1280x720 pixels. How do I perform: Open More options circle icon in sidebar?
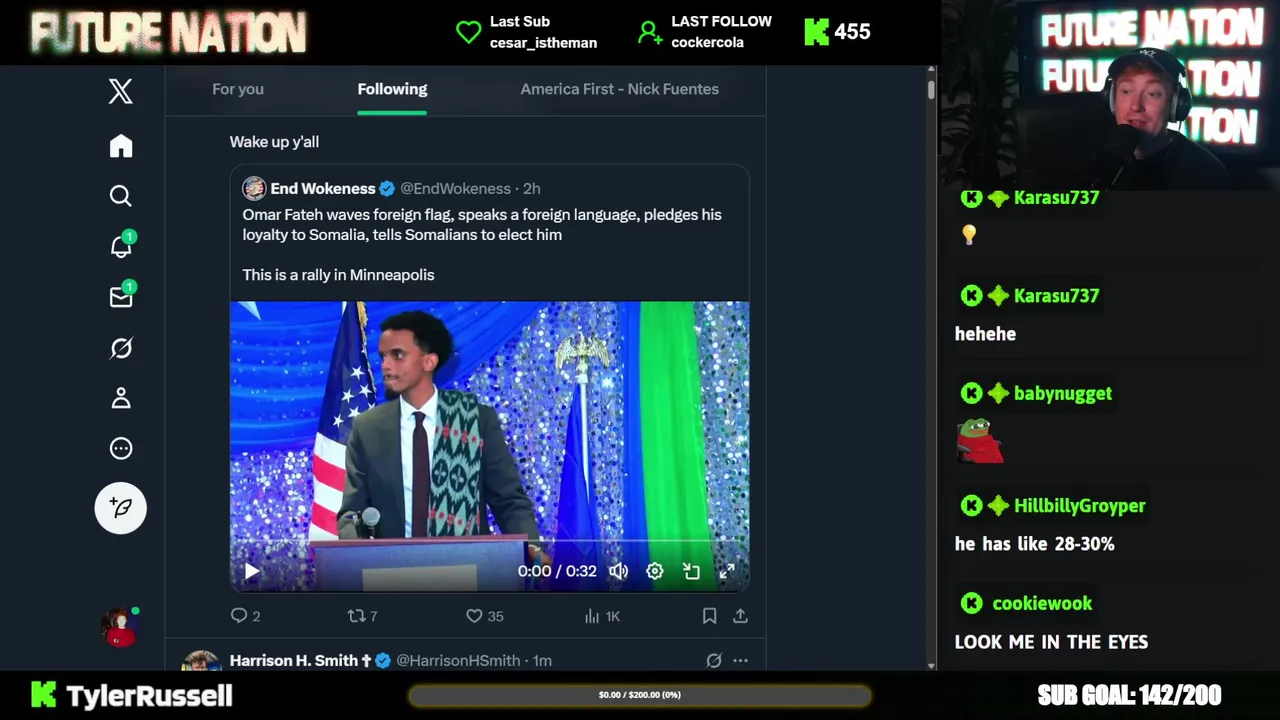(x=121, y=448)
